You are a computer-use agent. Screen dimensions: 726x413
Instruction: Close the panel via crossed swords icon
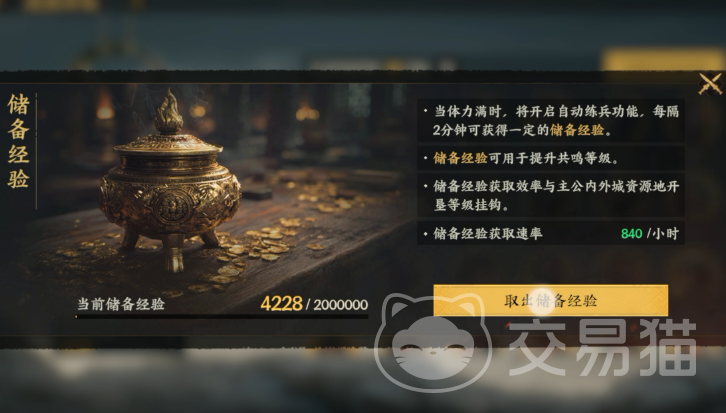(x=710, y=84)
